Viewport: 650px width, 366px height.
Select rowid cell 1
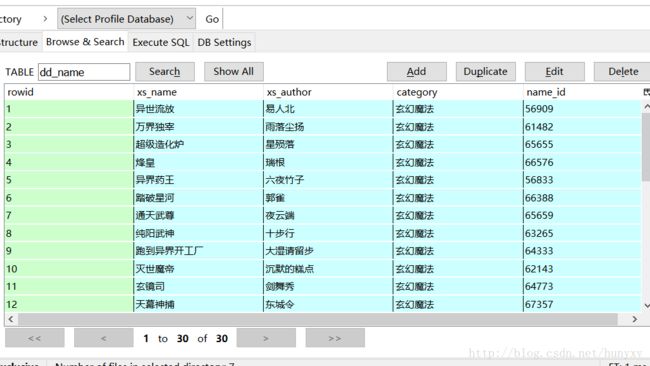click(69, 109)
